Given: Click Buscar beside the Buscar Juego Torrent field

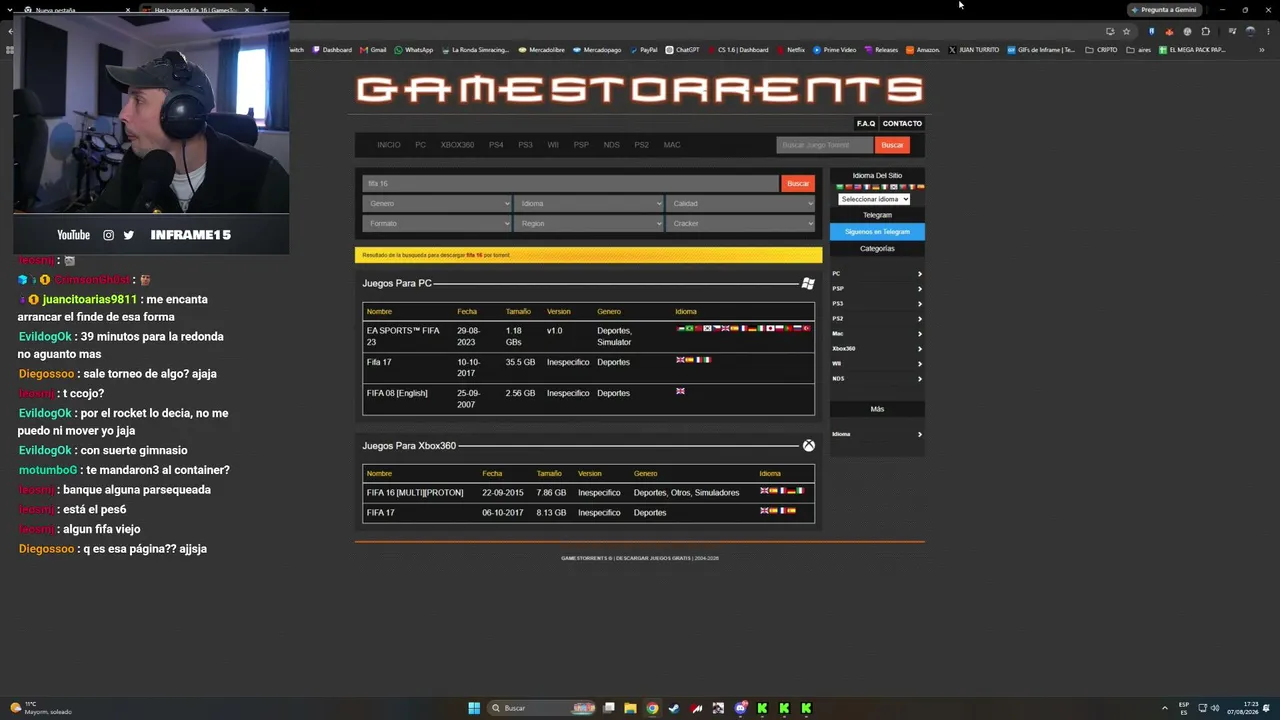Looking at the screenshot, I should click(x=892, y=145).
